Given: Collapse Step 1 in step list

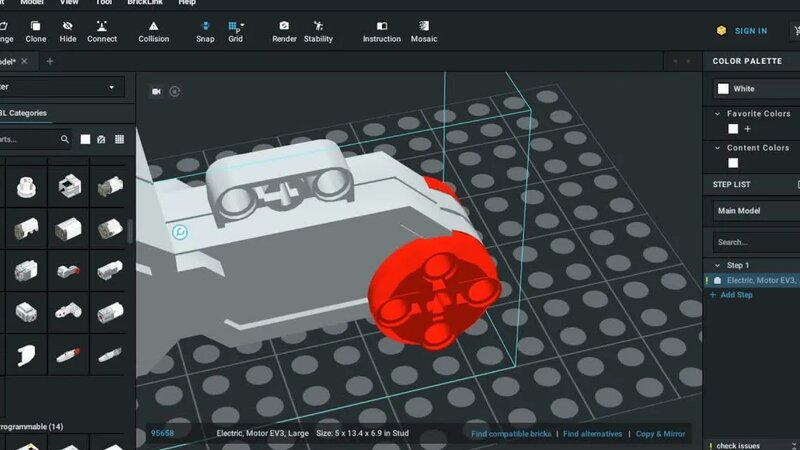Looking at the screenshot, I should point(717,265).
